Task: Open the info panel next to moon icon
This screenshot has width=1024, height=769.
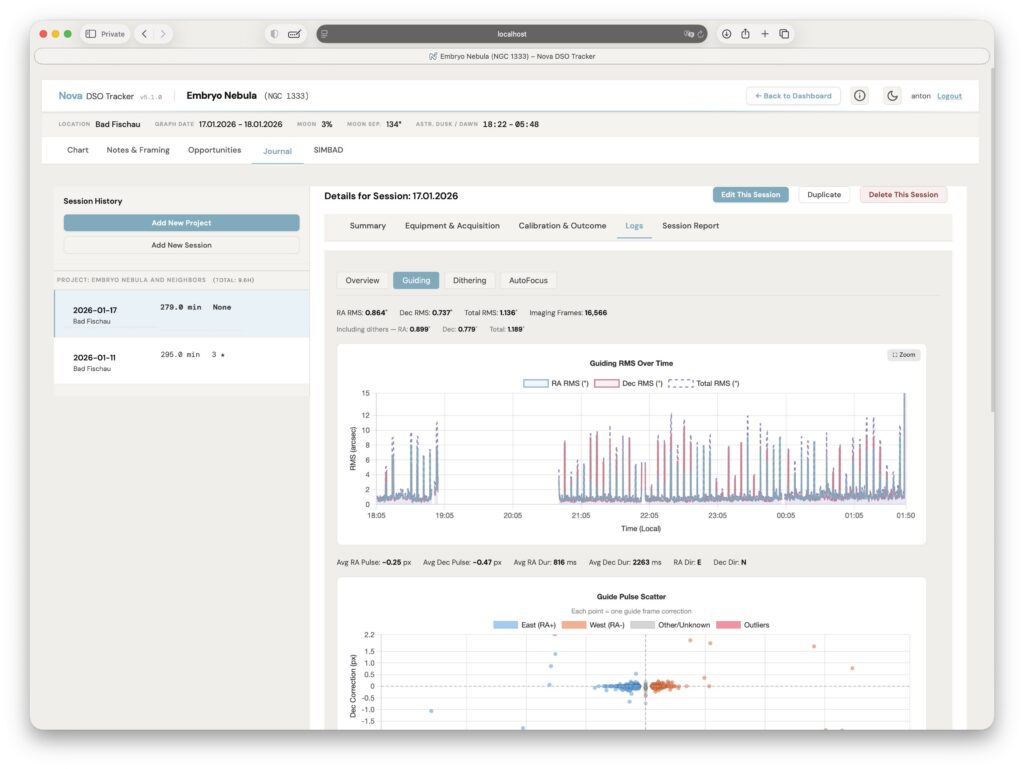Action: coord(859,95)
